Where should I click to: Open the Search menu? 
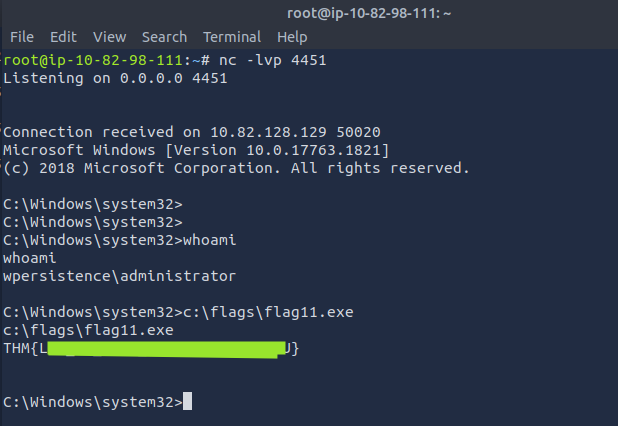tap(164, 37)
